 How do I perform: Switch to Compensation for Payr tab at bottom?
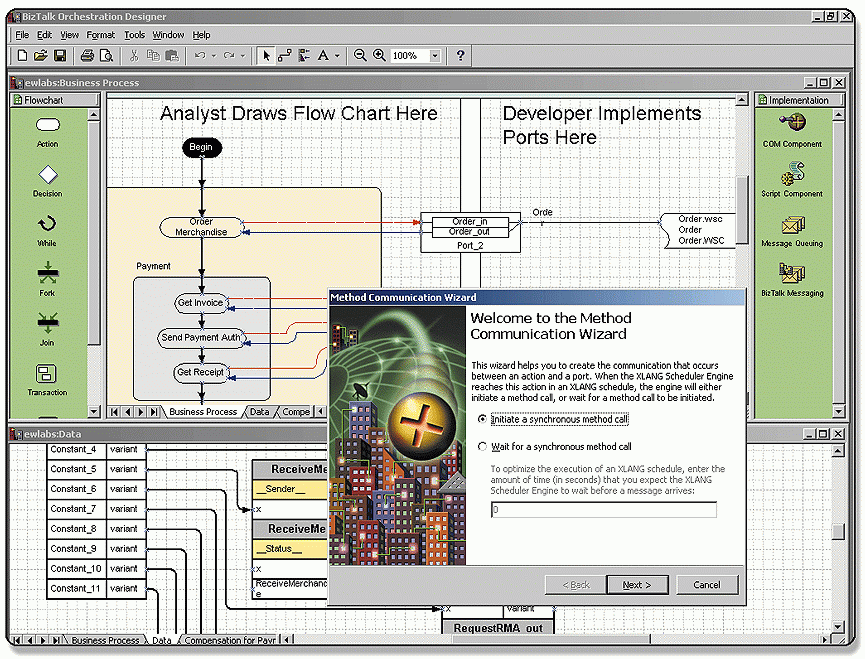(231, 640)
